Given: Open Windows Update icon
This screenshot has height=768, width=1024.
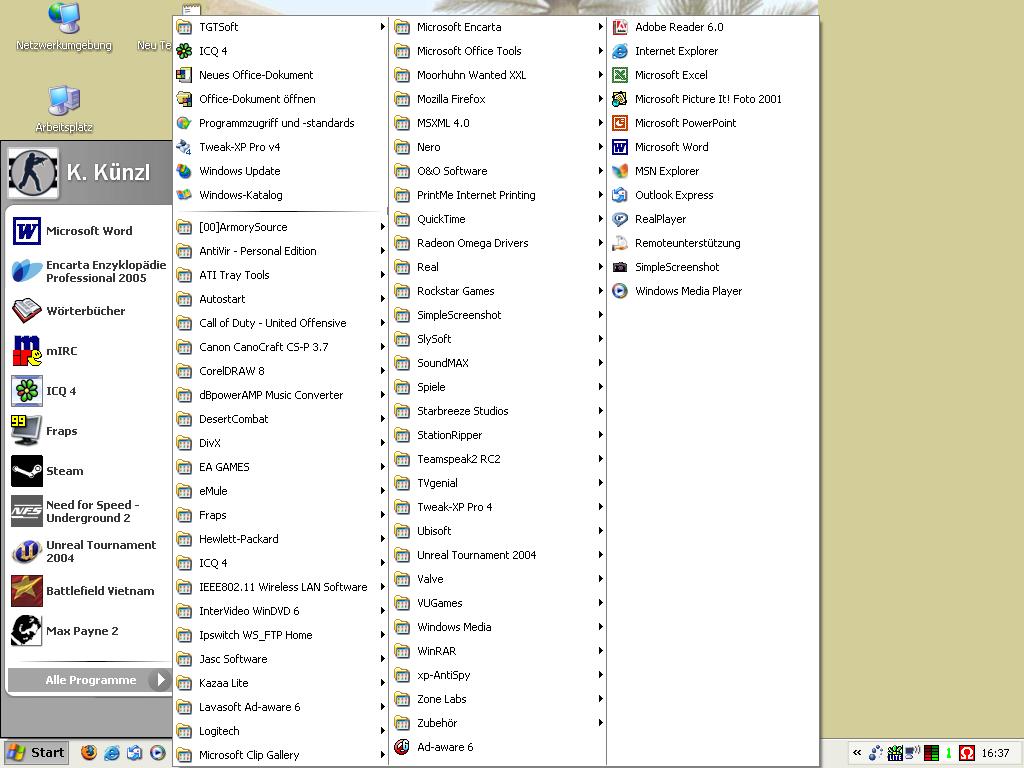Looking at the screenshot, I should pyautogui.click(x=184, y=171).
